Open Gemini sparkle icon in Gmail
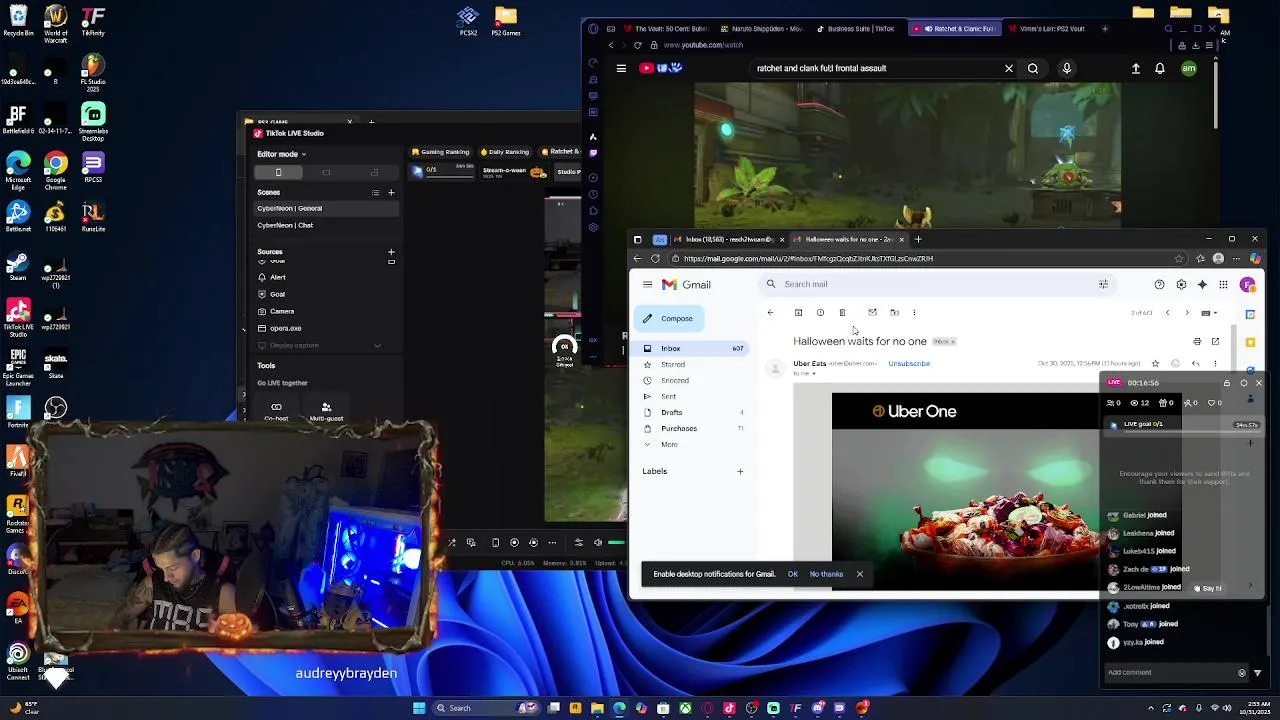This screenshot has width=1280, height=720. 1202,285
